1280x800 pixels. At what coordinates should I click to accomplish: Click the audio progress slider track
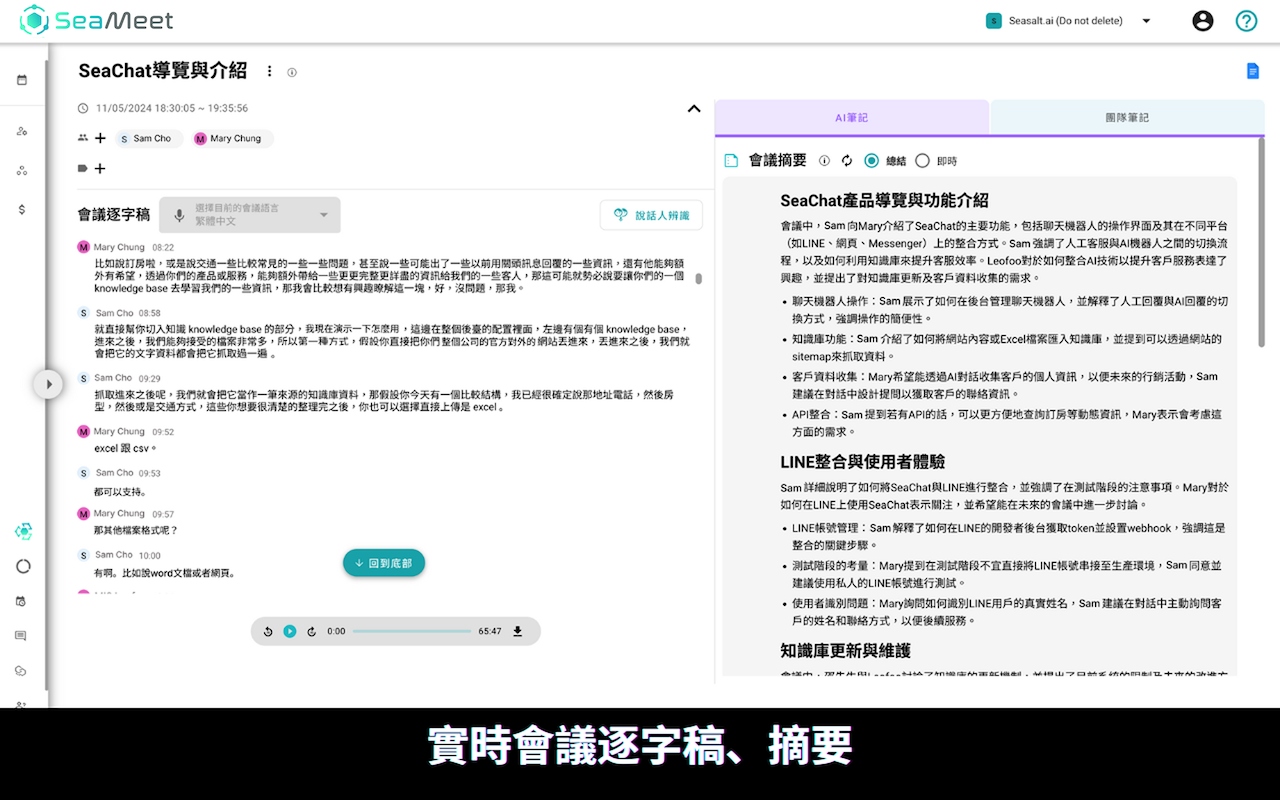[x=411, y=631]
